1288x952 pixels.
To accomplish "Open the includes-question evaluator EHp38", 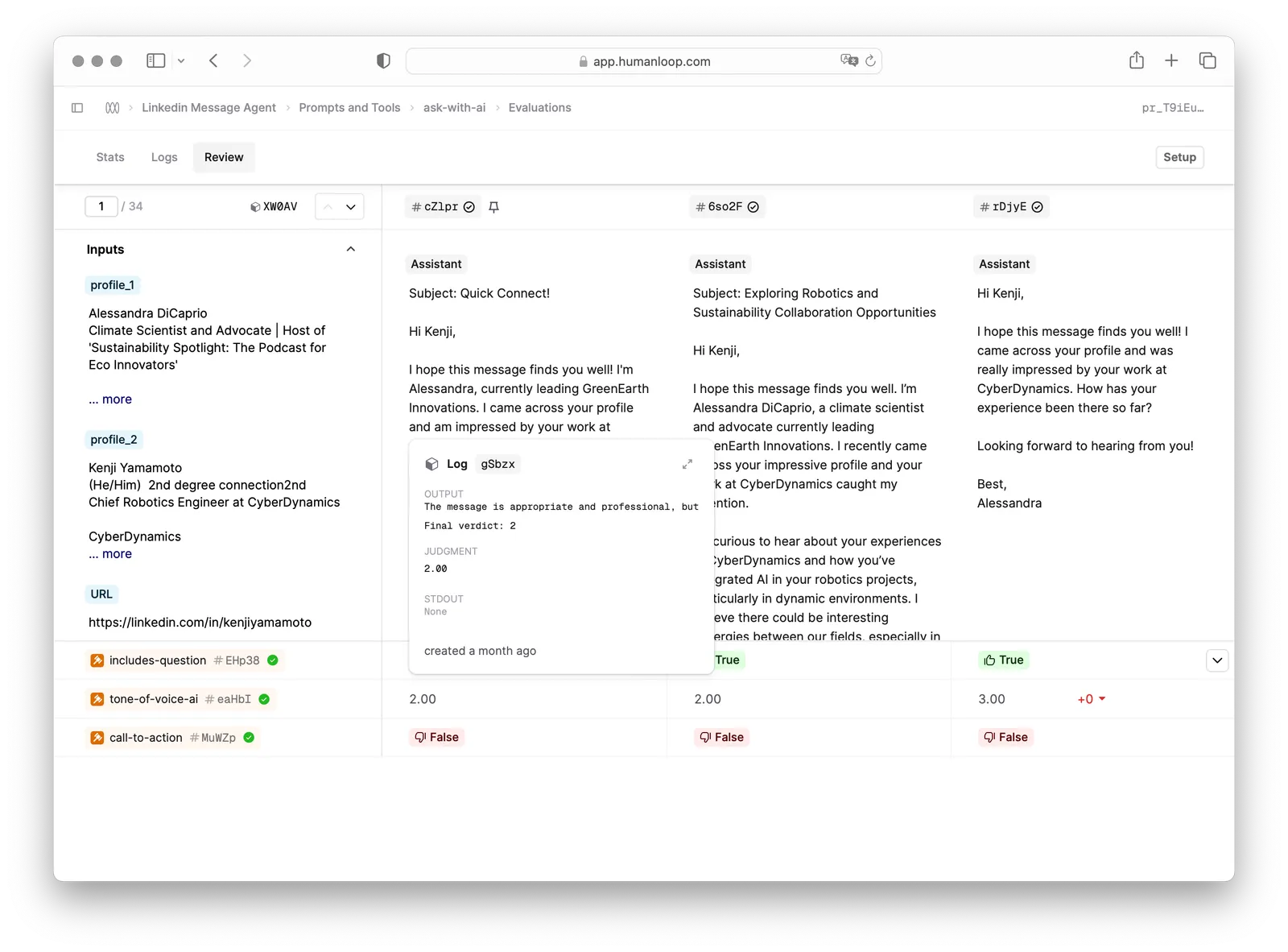I will (x=184, y=660).
